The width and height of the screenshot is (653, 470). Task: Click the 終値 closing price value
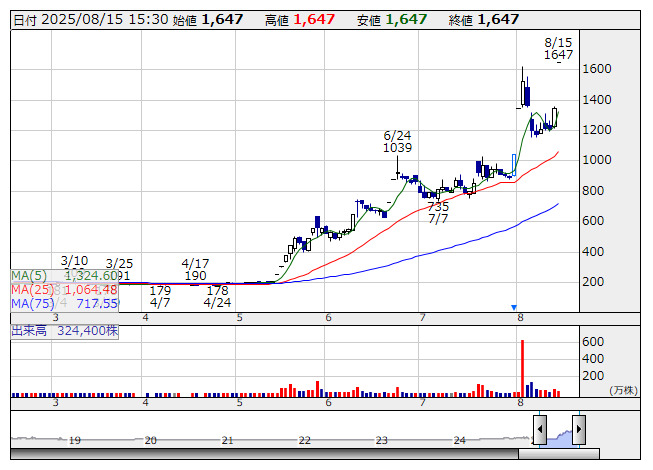pos(498,19)
